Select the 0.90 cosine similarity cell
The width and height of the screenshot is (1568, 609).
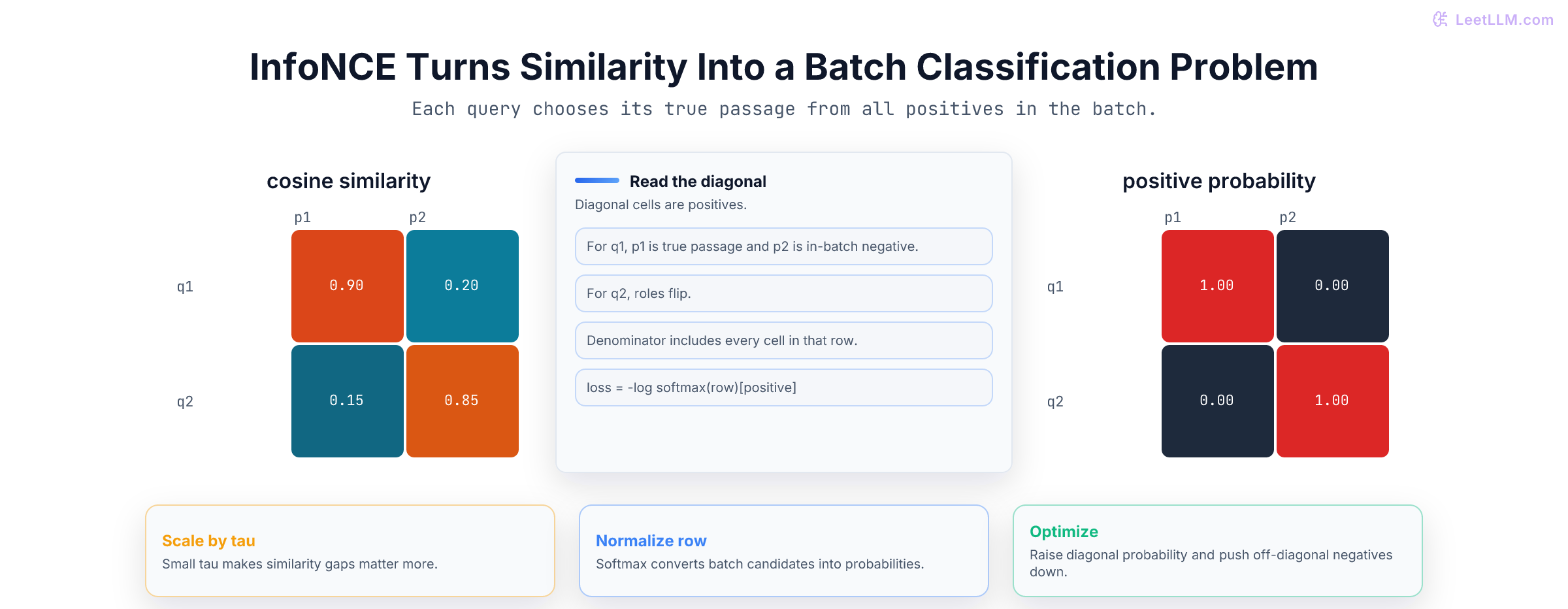(x=348, y=286)
